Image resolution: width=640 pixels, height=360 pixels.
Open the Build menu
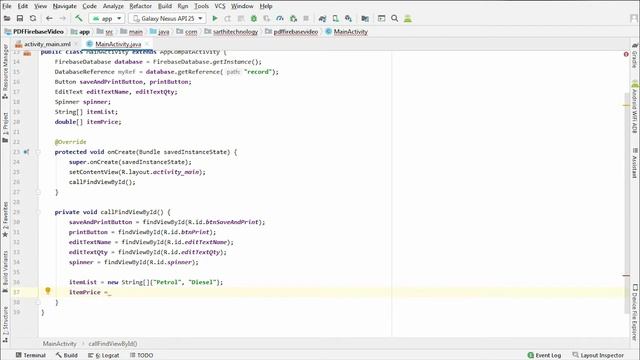[x=165, y=6]
